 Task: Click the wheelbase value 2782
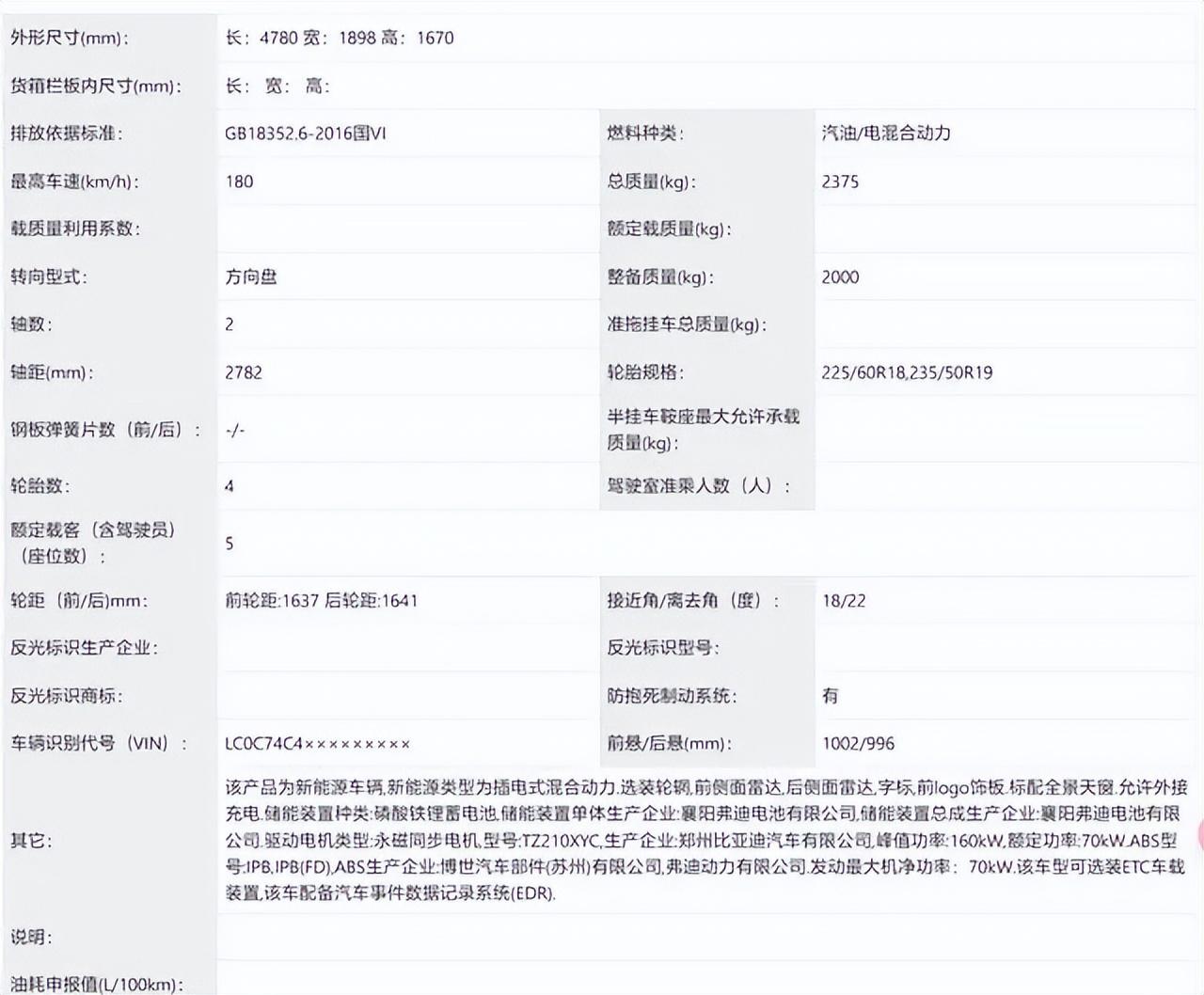[244, 372]
